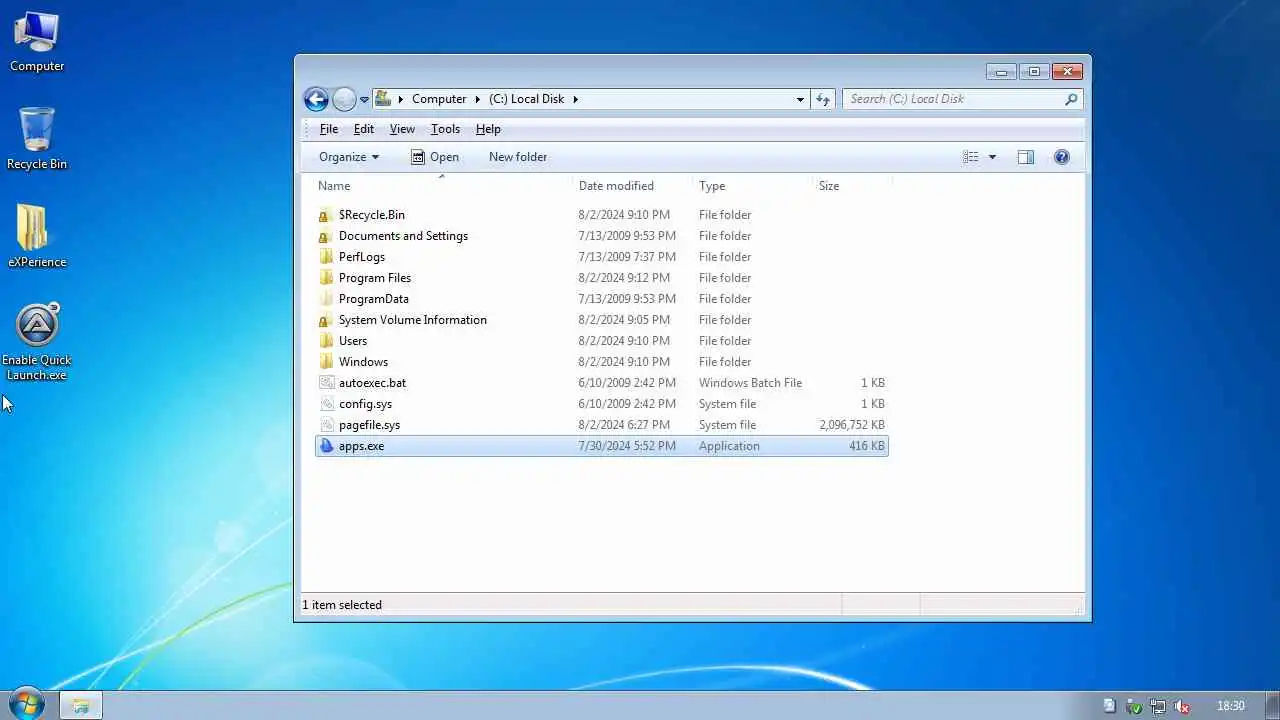This screenshot has width=1280, height=720.
Task: Click New folder in the toolbar
Action: click(x=518, y=157)
